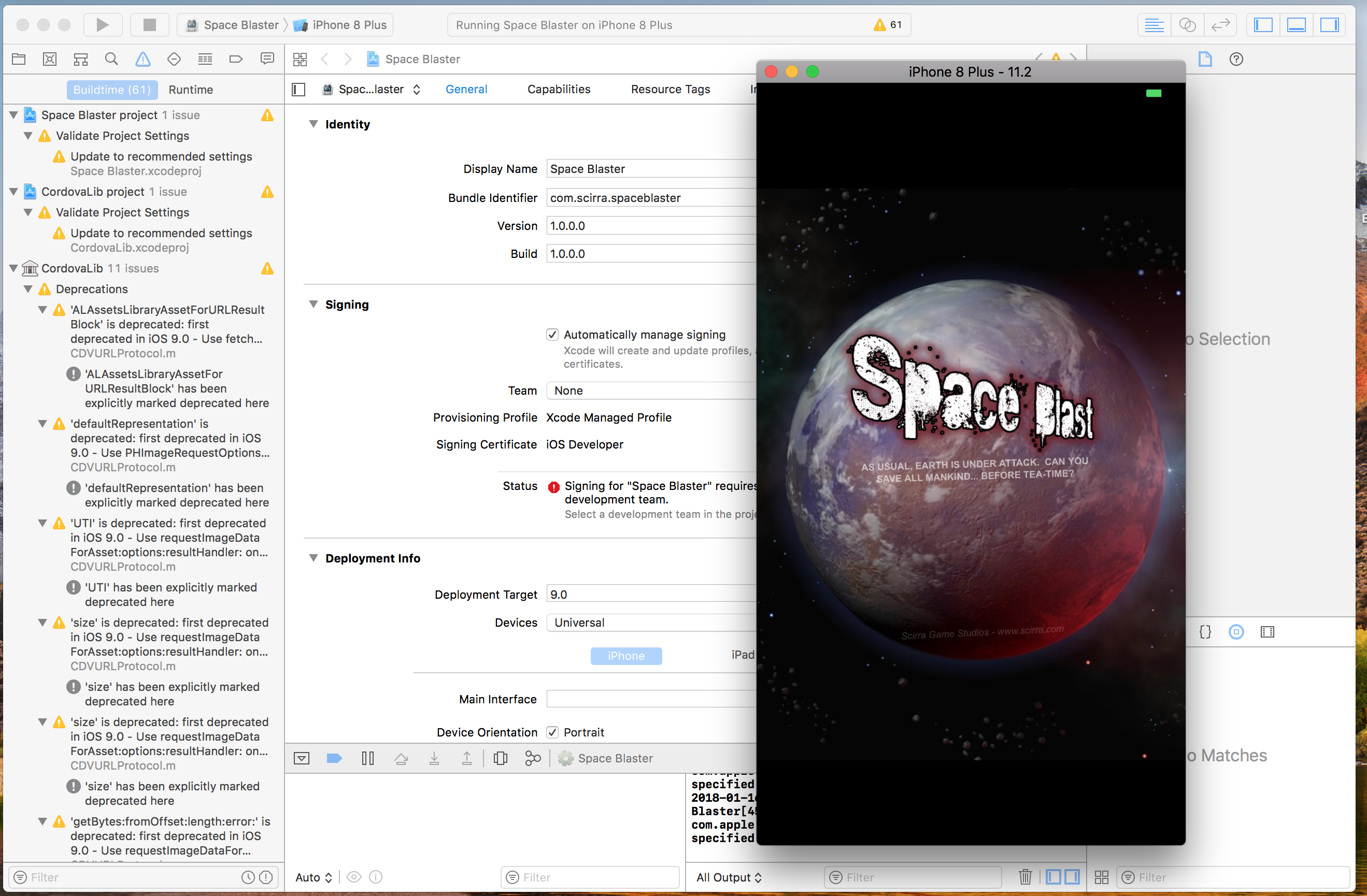
Task: Show the Assistant editor icon
Action: (x=1187, y=25)
